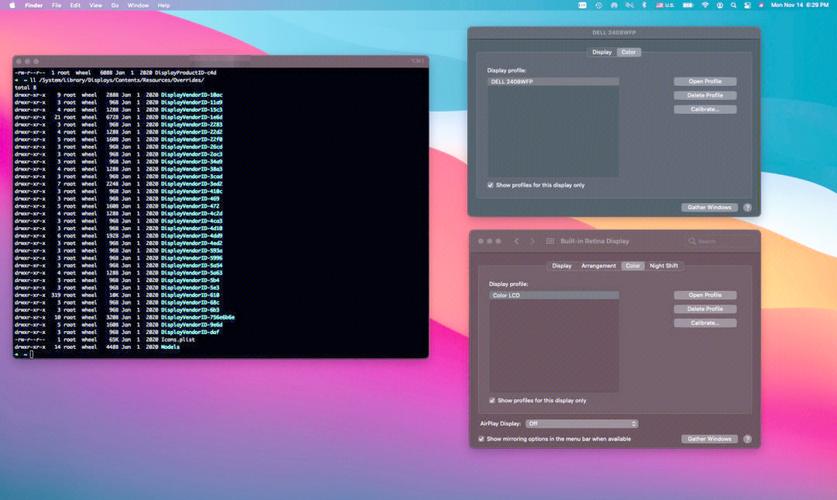The height and width of the screenshot is (500, 837).
Task: Select Arrangement tab in Built-in Retina Display
Action: [x=598, y=266]
